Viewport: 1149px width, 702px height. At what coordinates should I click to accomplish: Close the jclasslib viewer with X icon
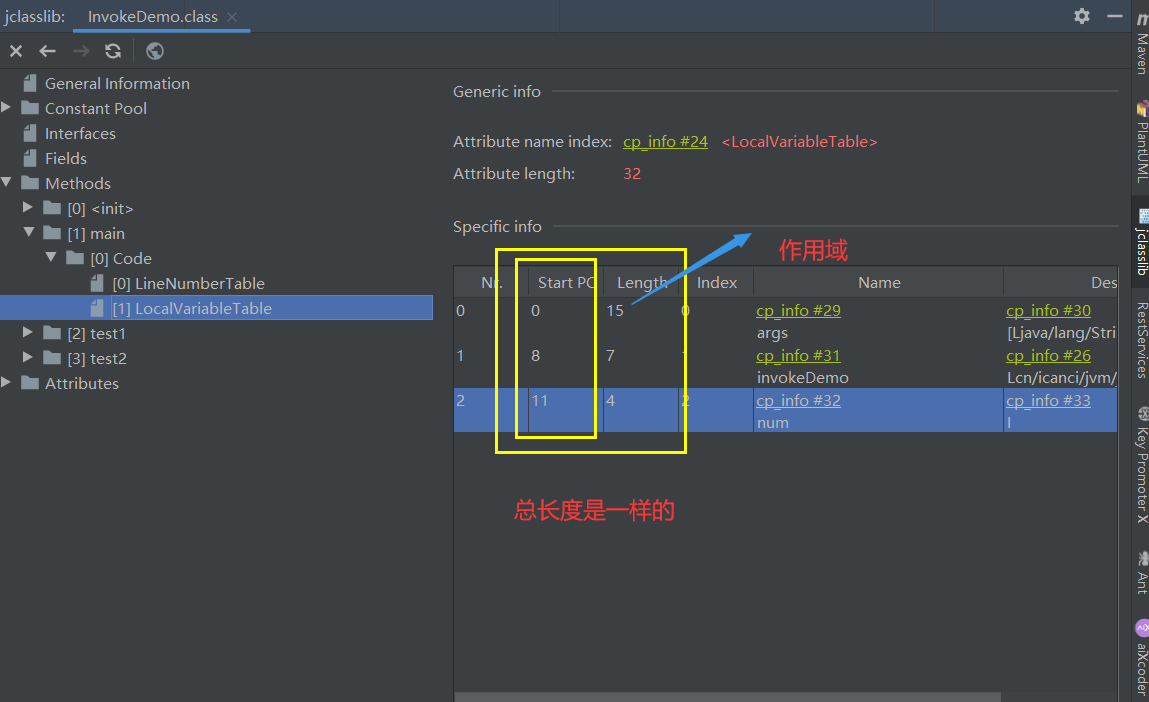coord(16,51)
